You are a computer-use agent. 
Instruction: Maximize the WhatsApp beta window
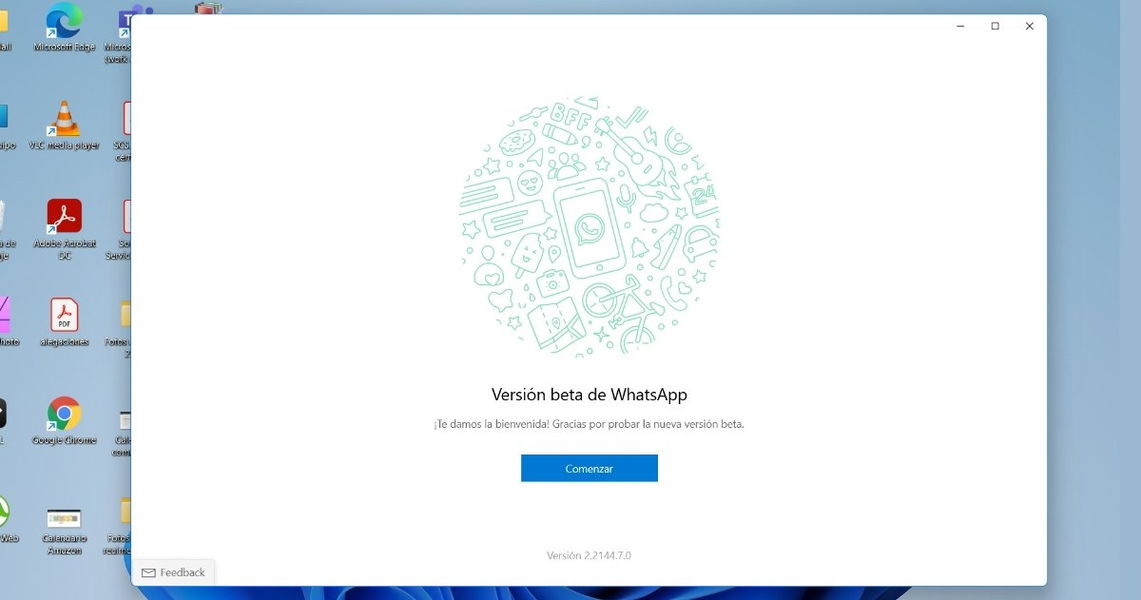click(995, 26)
